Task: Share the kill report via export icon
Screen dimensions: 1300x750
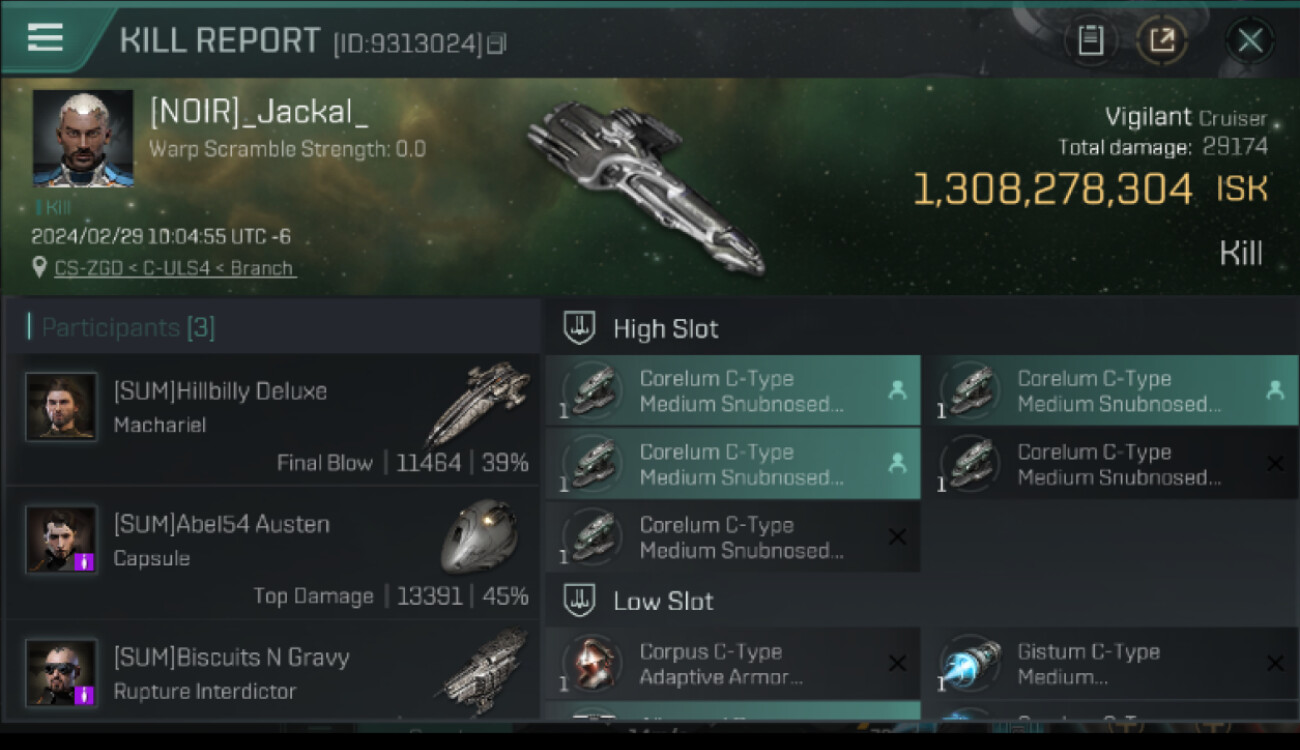Action: (1162, 40)
